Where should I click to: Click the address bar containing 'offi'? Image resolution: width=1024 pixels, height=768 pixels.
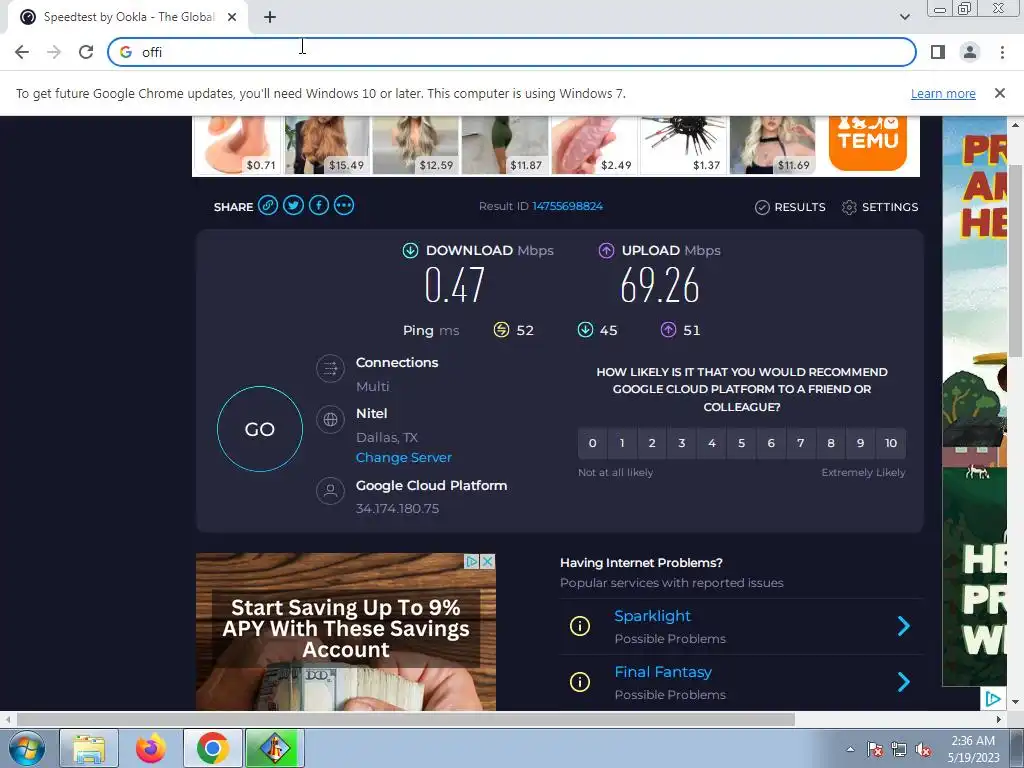pos(512,52)
